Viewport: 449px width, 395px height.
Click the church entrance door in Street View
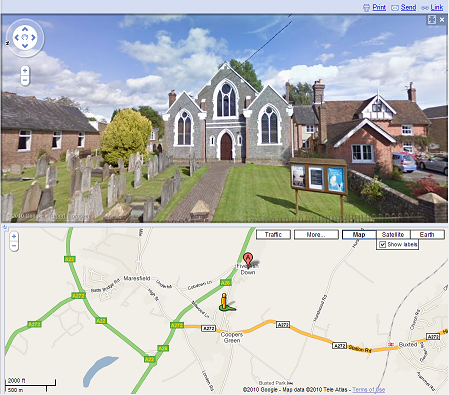[226, 146]
